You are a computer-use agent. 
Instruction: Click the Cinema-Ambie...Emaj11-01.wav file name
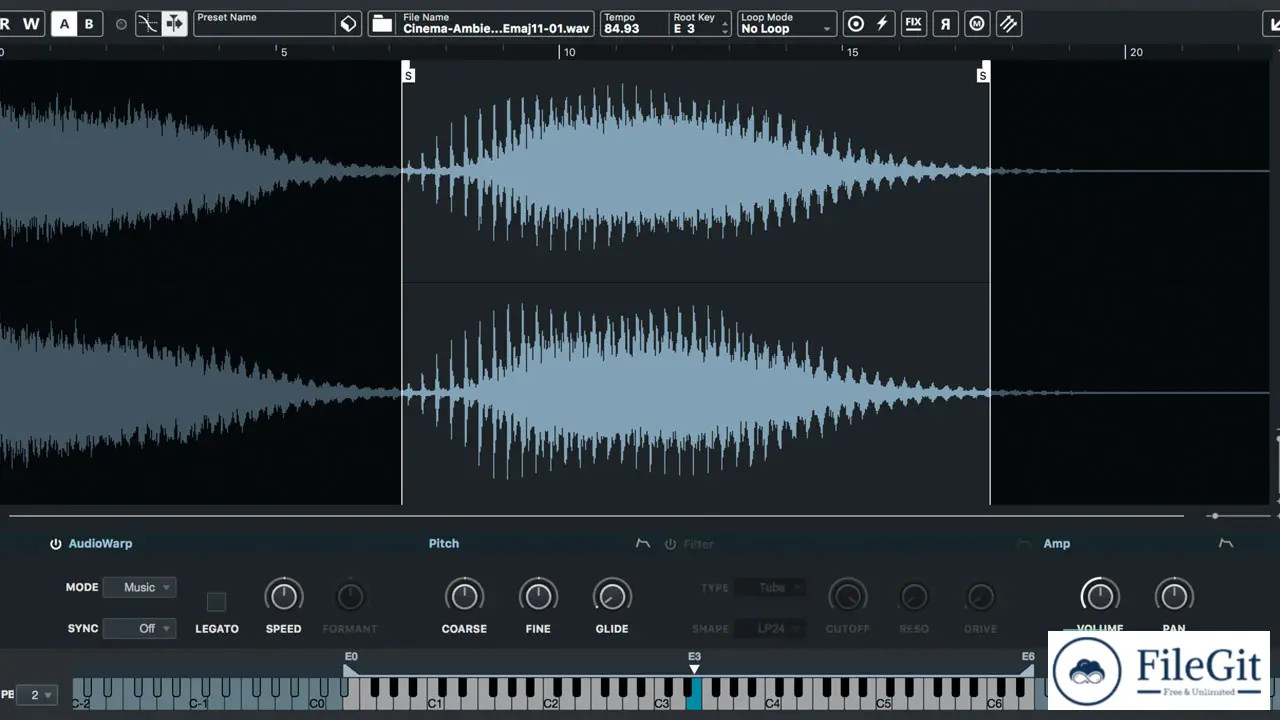[x=496, y=29]
